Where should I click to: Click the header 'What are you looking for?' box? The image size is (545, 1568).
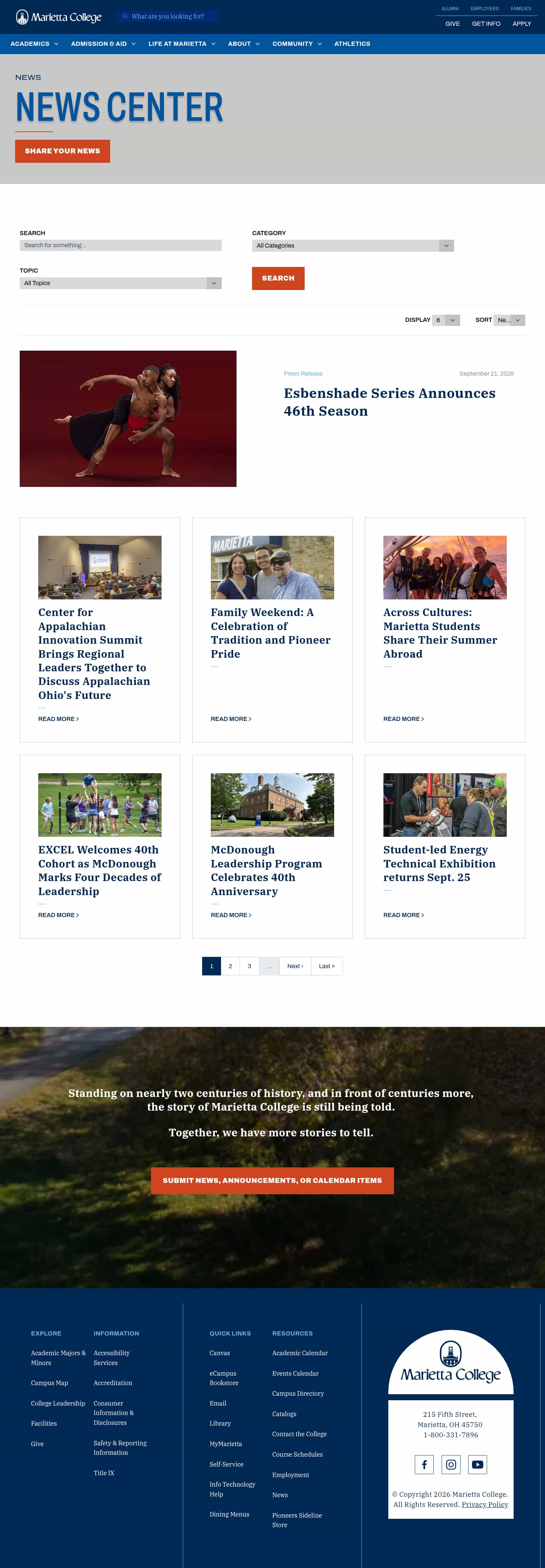[168, 16]
